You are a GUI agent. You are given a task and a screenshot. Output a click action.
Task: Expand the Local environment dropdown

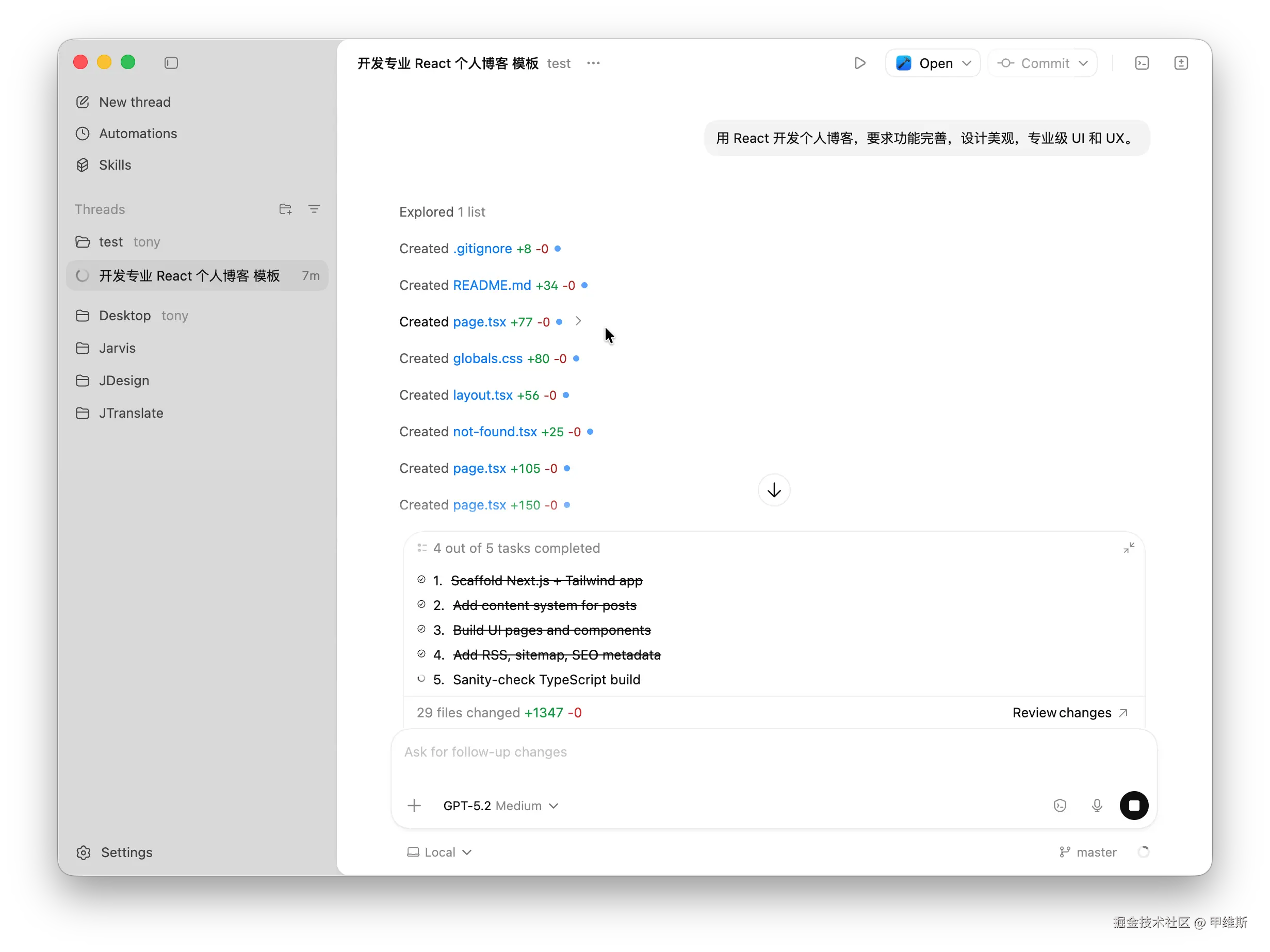coord(440,852)
